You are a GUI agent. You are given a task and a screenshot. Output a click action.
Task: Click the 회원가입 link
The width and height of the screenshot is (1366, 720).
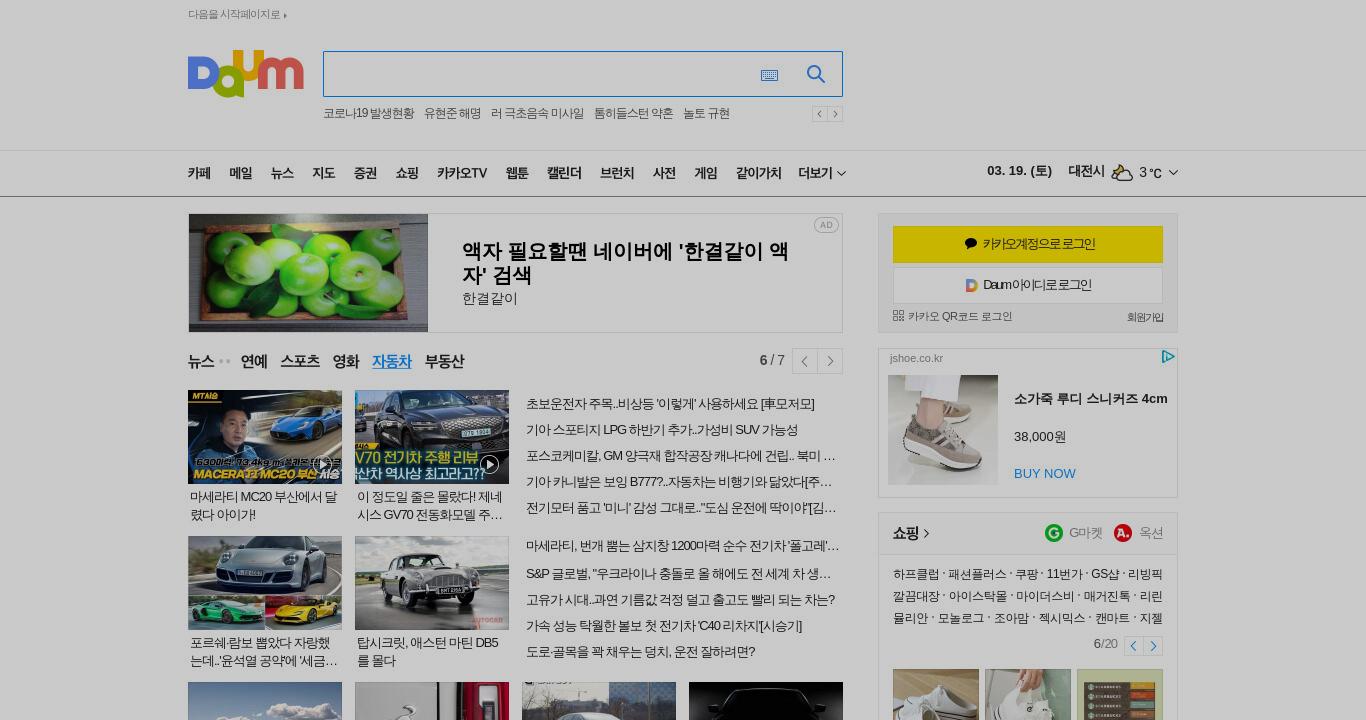point(1145,317)
